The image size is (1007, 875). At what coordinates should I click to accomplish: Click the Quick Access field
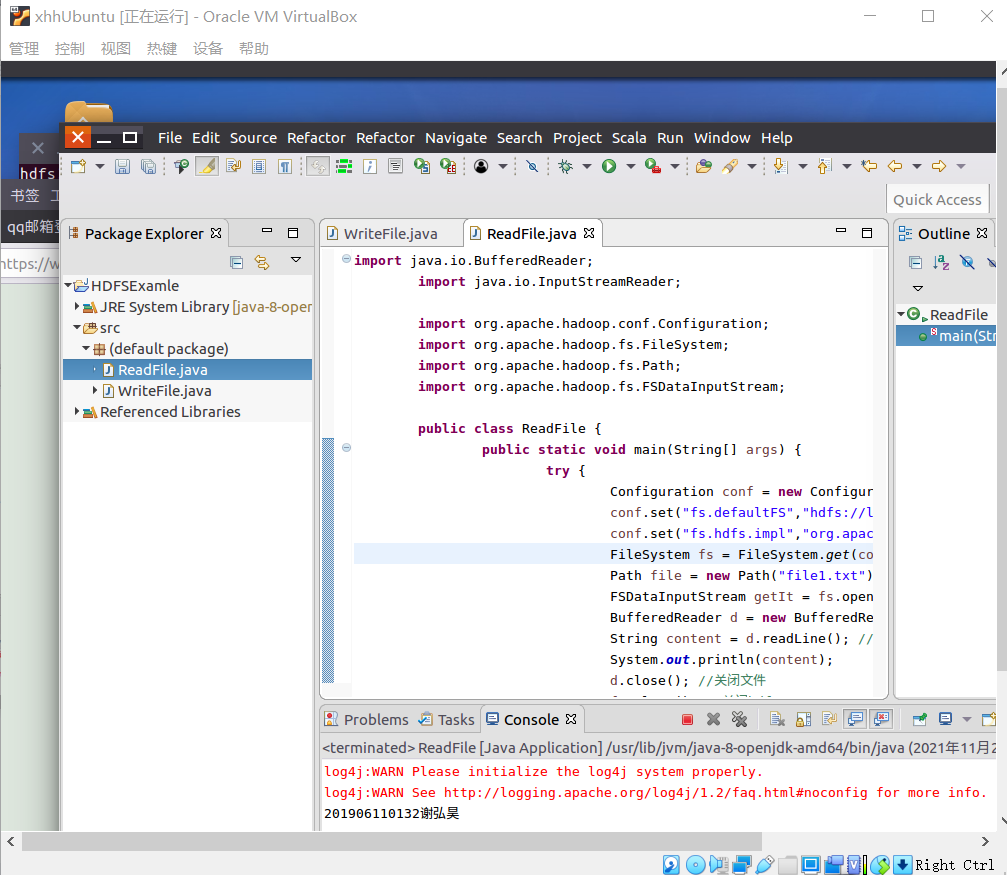937,200
